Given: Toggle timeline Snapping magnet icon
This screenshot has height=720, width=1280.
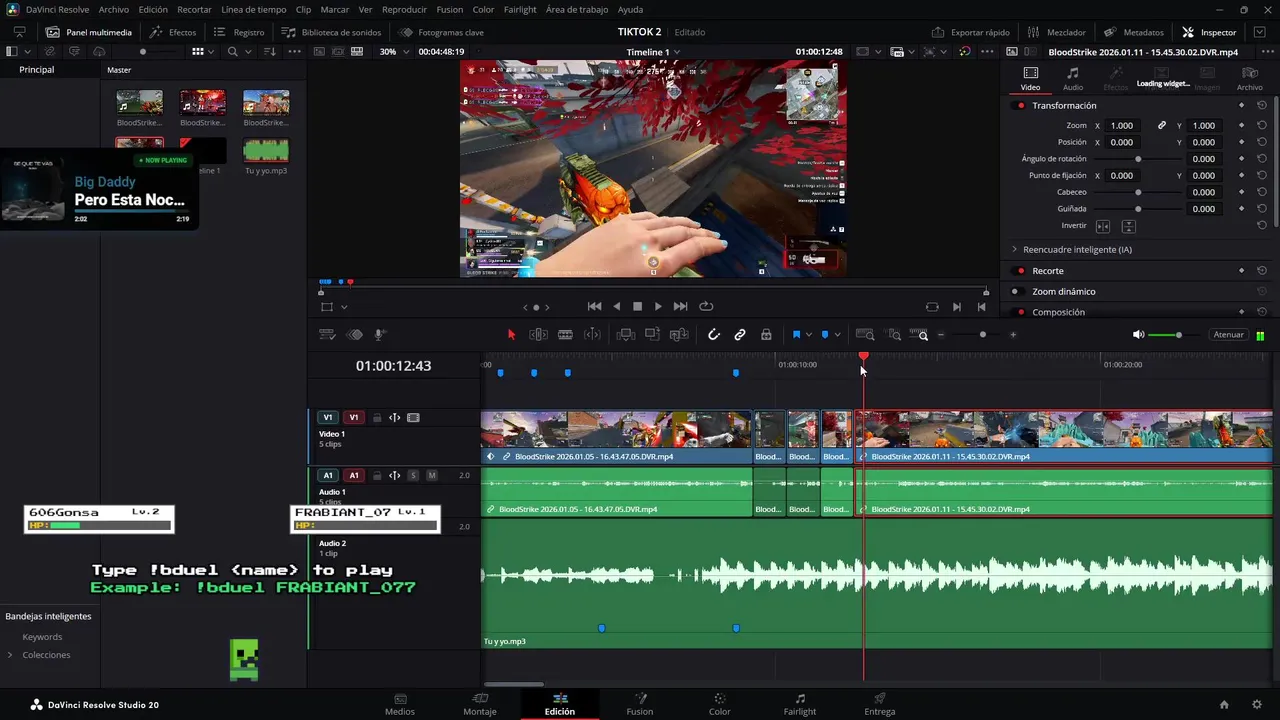Looking at the screenshot, I should (714, 335).
